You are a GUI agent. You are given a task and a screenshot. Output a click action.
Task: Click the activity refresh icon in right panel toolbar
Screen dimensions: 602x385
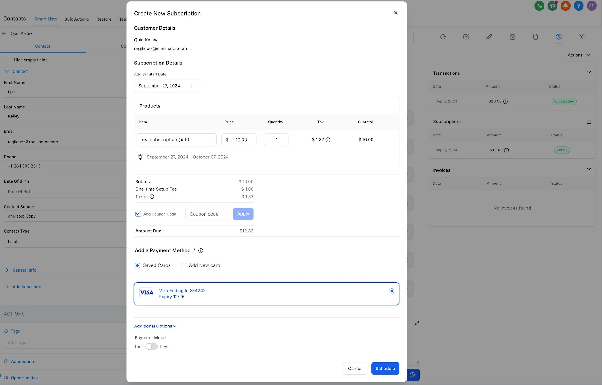click(x=443, y=37)
